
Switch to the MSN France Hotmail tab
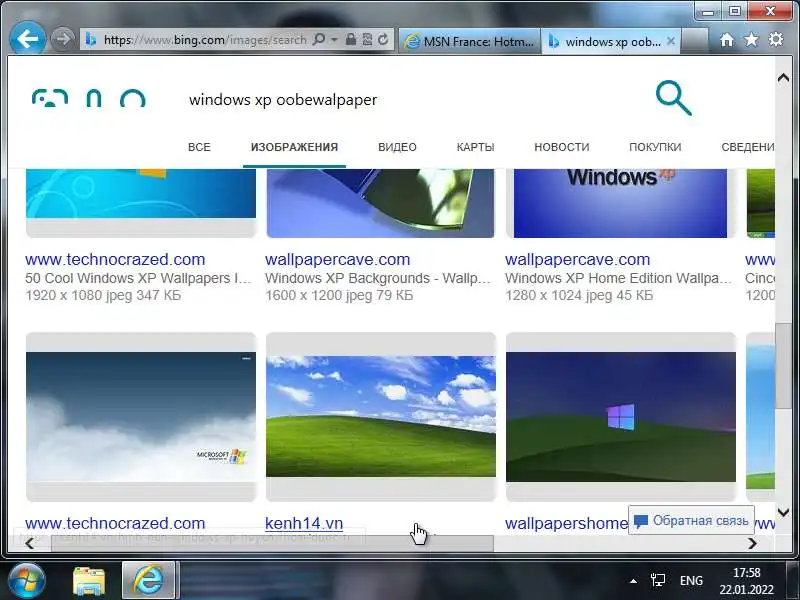[x=469, y=41]
